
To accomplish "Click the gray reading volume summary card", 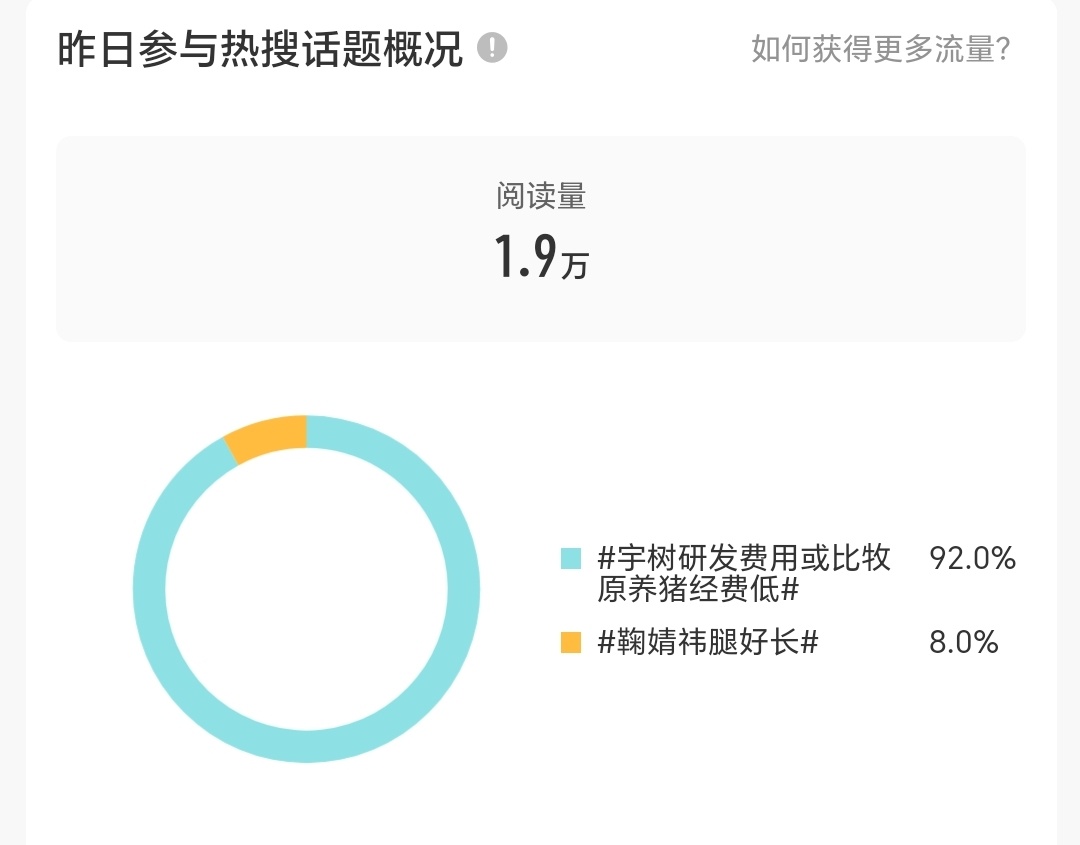I will [x=541, y=238].
